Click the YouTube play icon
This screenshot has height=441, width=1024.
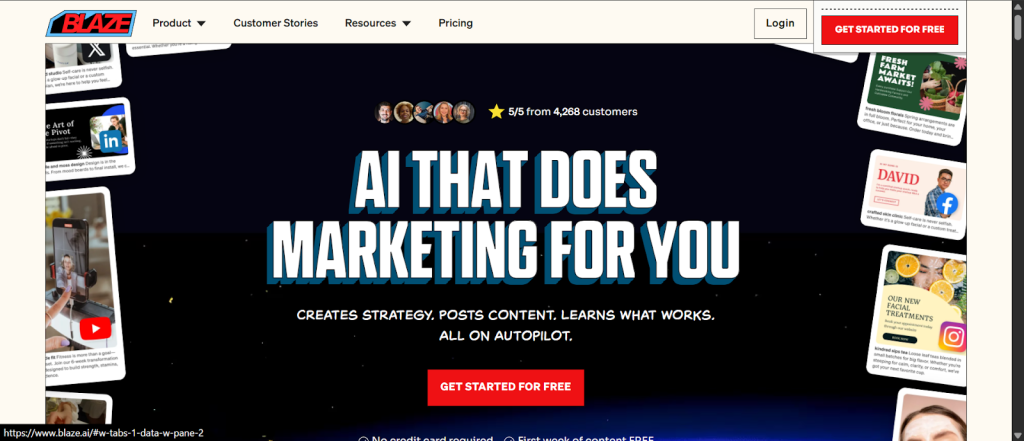tap(95, 328)
